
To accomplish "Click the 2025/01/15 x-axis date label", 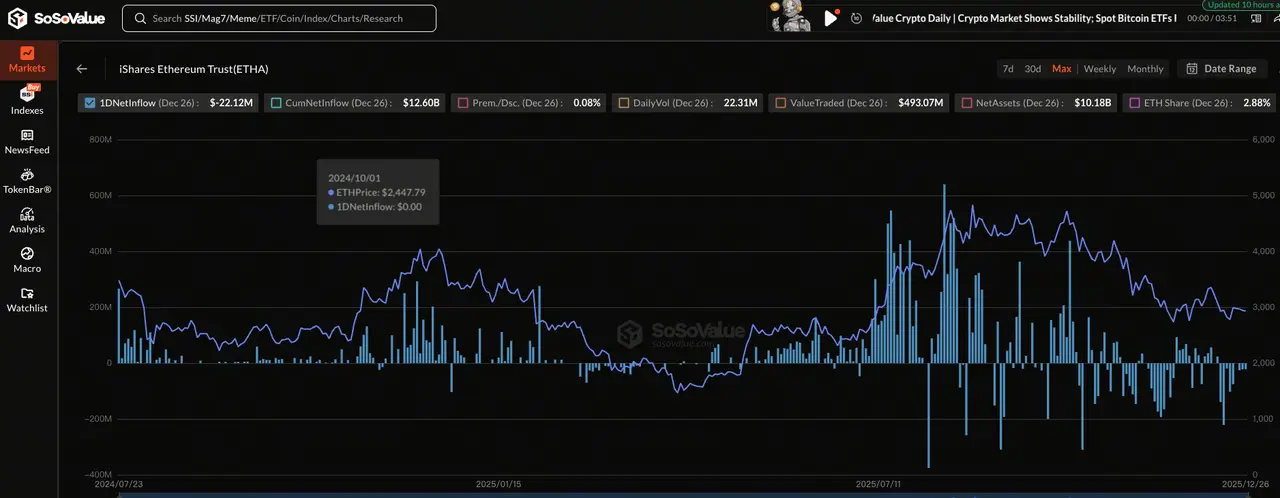I will point(497,483).
